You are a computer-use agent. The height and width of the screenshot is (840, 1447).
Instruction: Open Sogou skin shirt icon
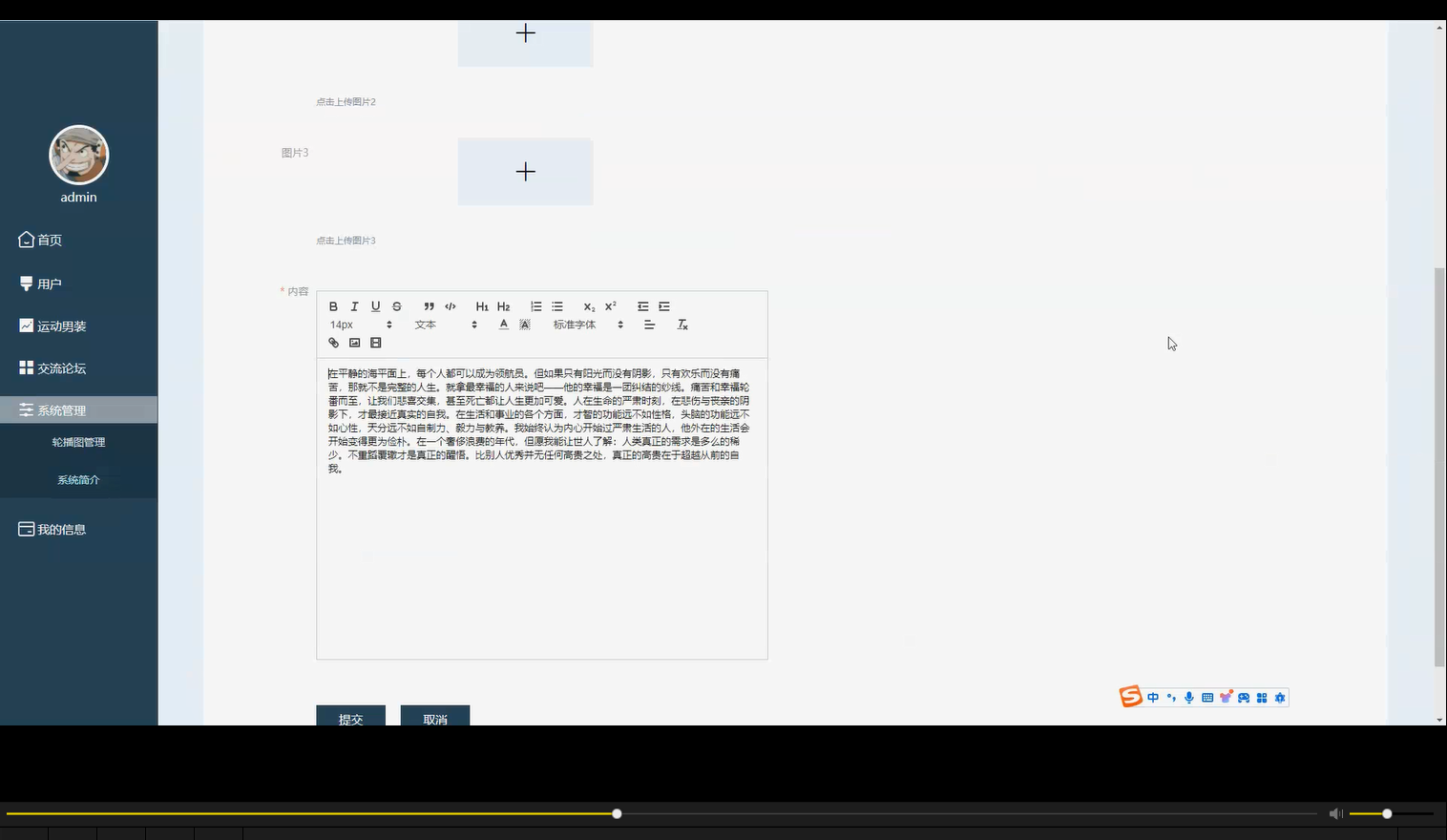tap(1226, 697)
